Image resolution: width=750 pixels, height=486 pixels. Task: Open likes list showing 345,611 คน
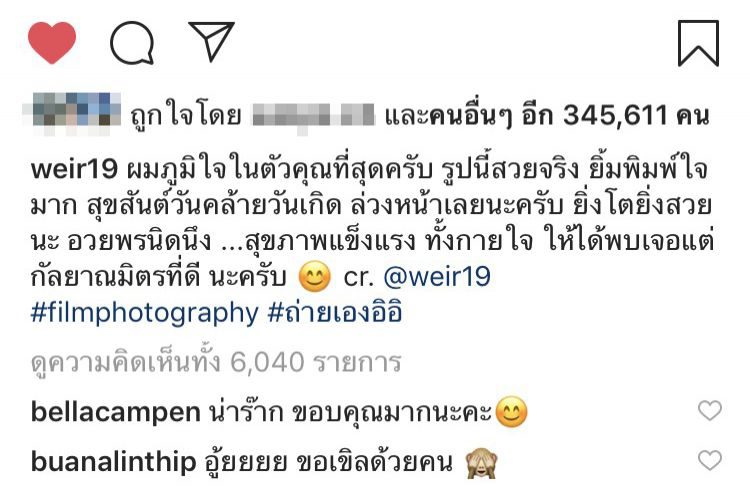click(547, 116)
